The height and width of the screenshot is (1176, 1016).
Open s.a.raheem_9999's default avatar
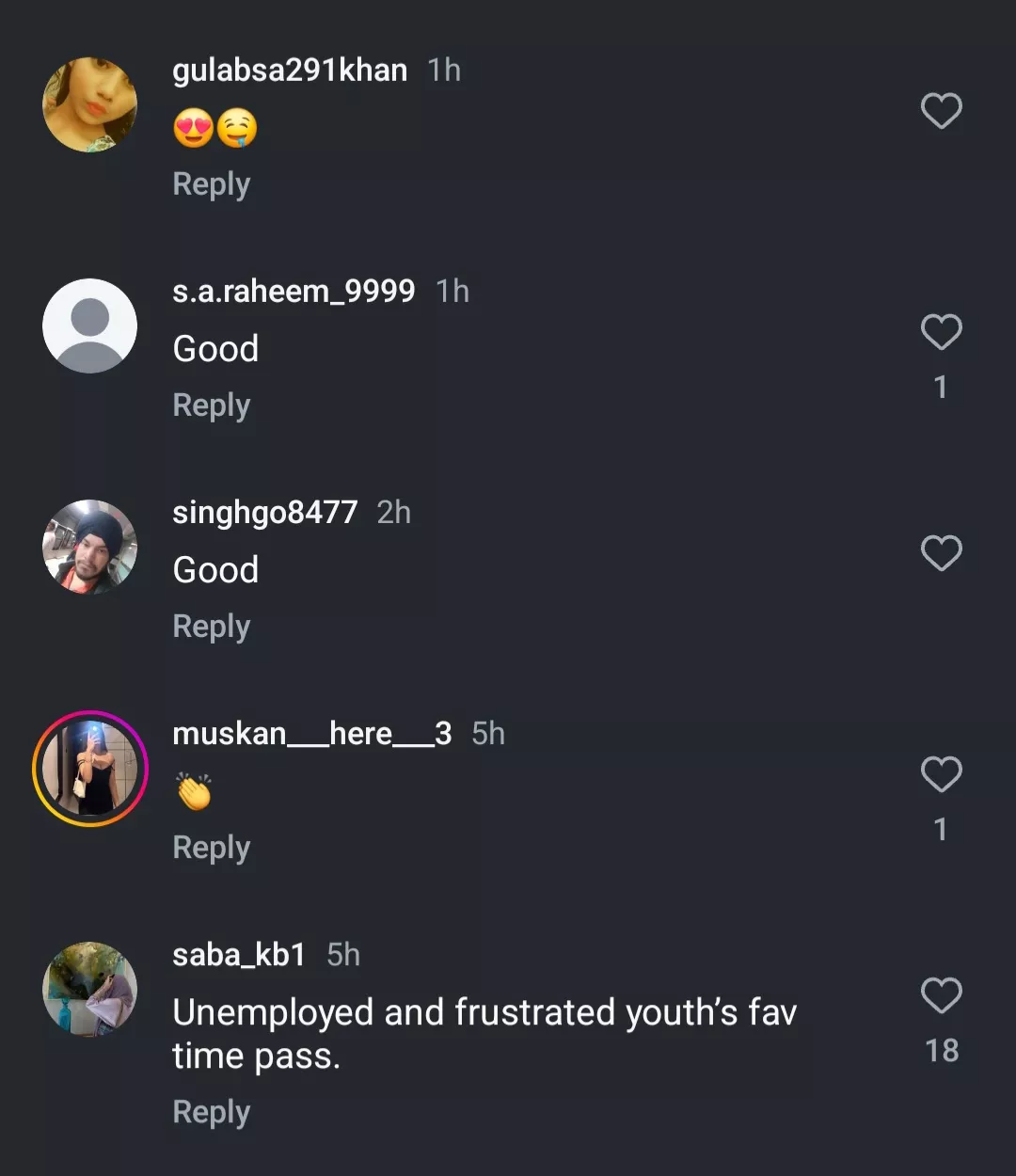point(90,326)
